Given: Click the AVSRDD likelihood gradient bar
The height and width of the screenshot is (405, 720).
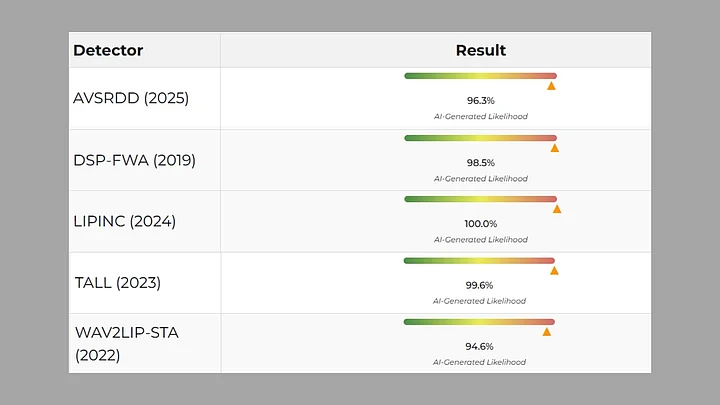Looking at the screenshot, I should pos(480,76).
